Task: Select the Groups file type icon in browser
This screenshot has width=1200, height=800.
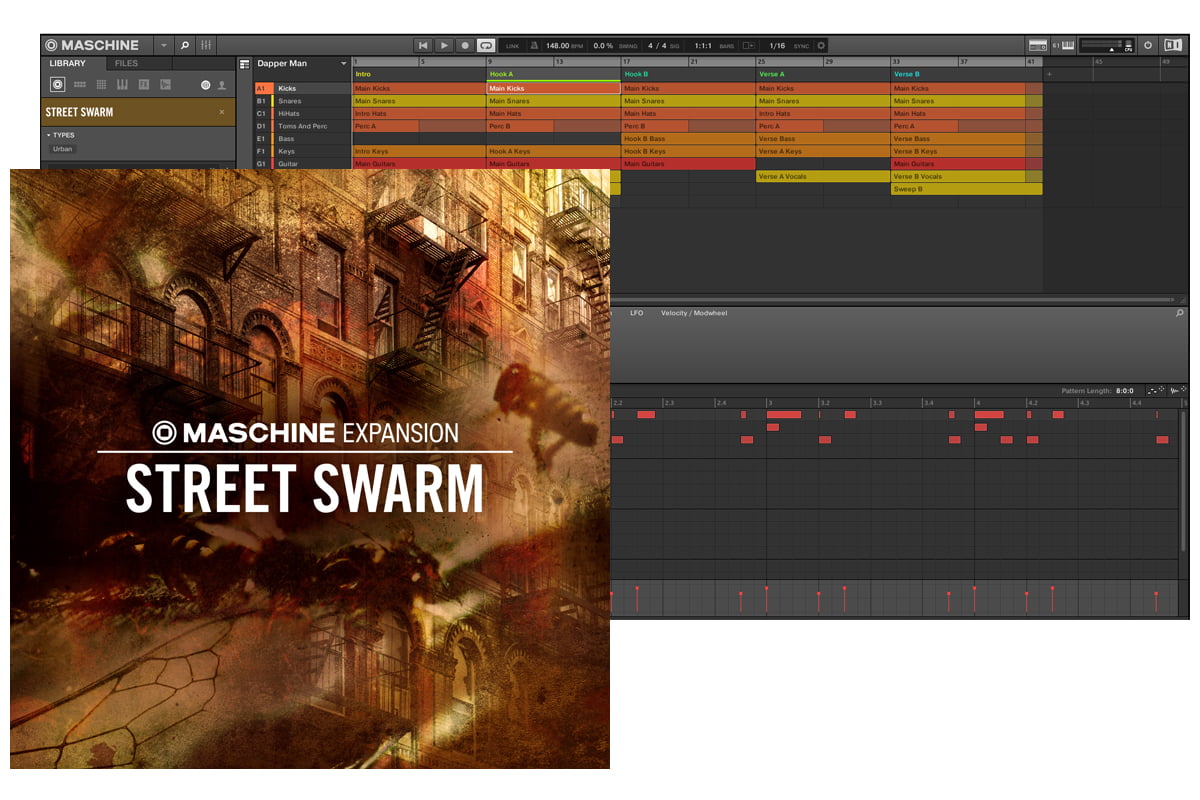Action: [x=80, y=85]
